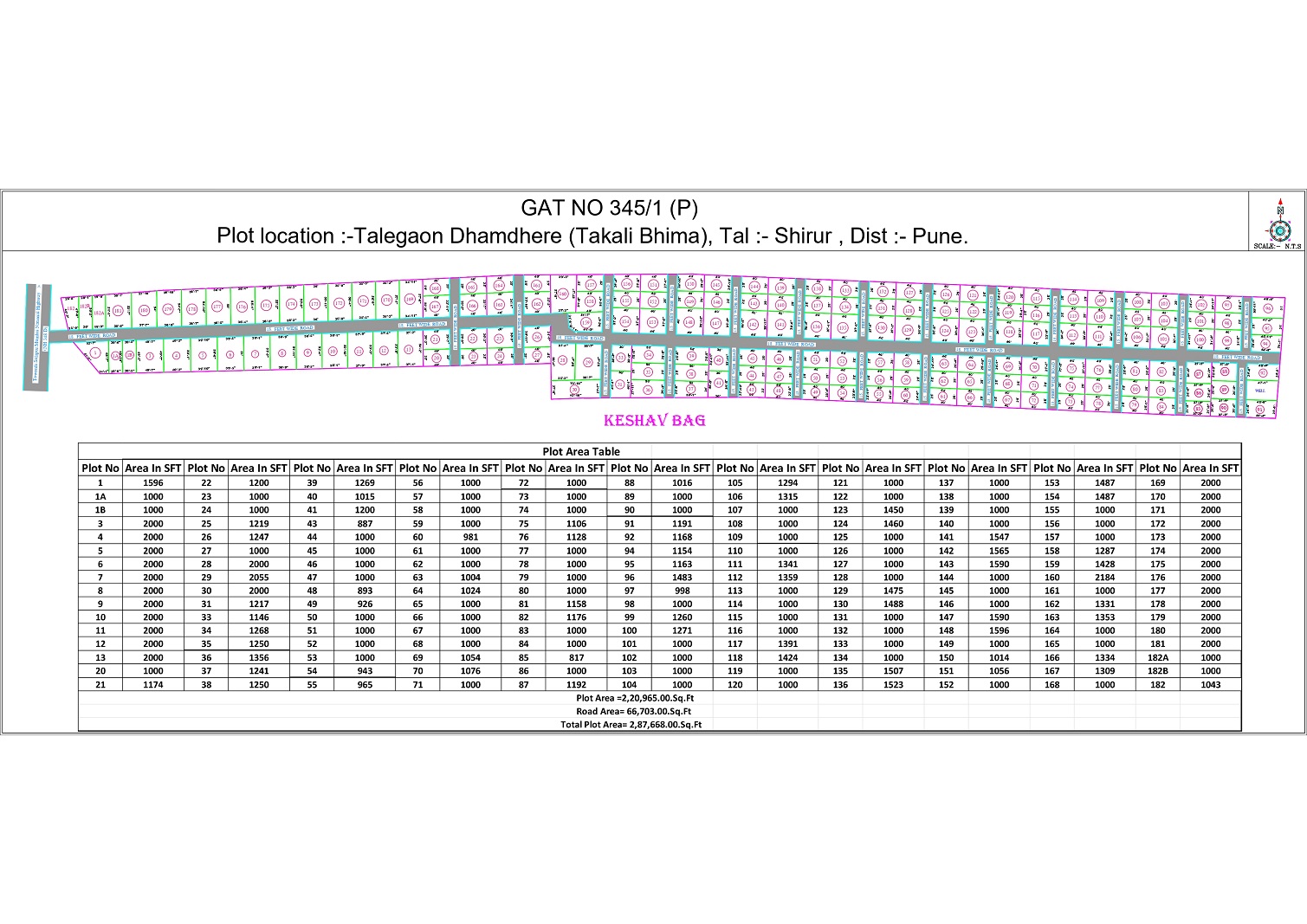Select the Total Plot Area summary row
Screen dimensions: 1307x924
(631, 724)
